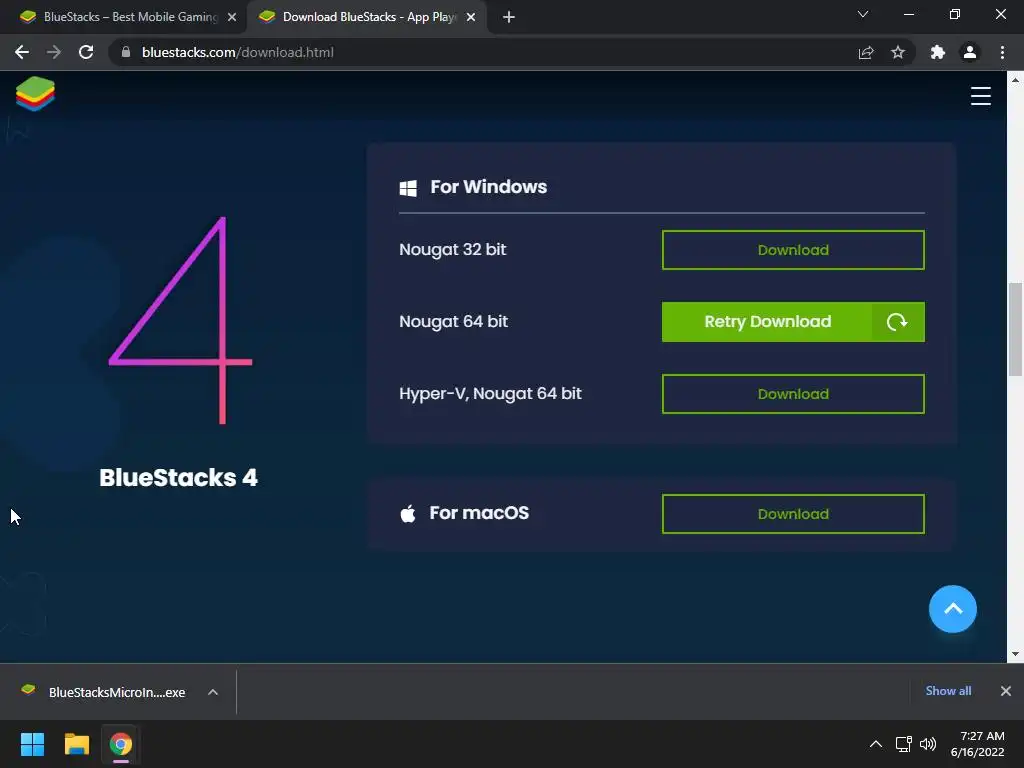Image resolution: width=1024 pixels, height=768 pixels.
Task: Click Show all in the downloads bar
Action: [x=948, y=691]
